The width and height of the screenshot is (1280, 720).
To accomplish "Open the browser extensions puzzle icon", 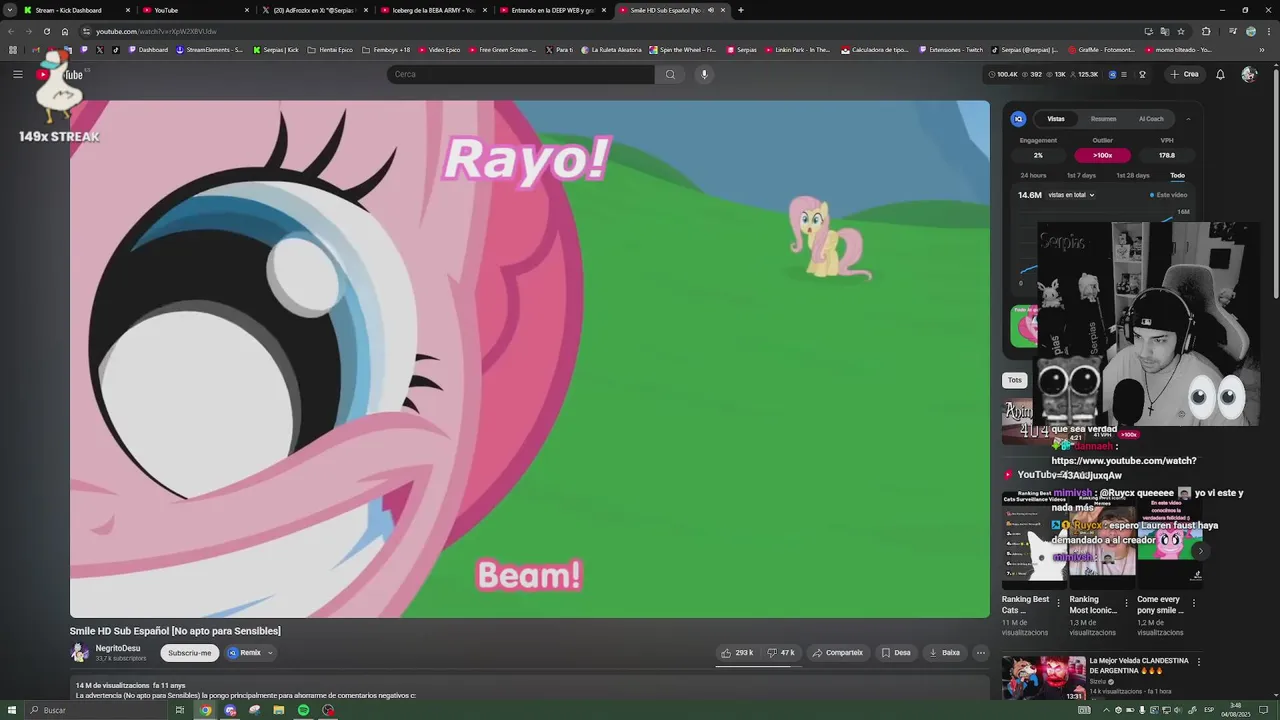I will click(1206, 31).
